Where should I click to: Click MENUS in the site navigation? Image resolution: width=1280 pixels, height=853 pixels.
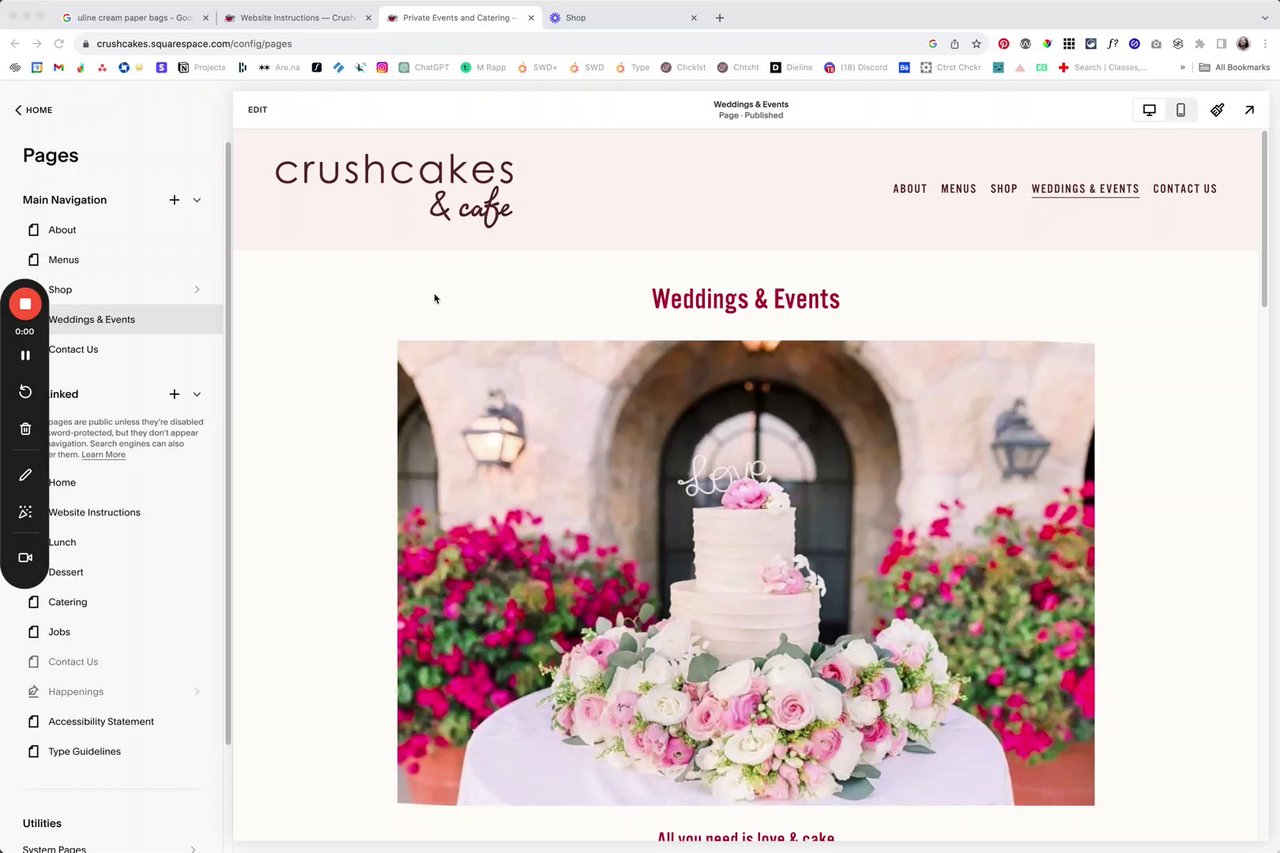958,189
